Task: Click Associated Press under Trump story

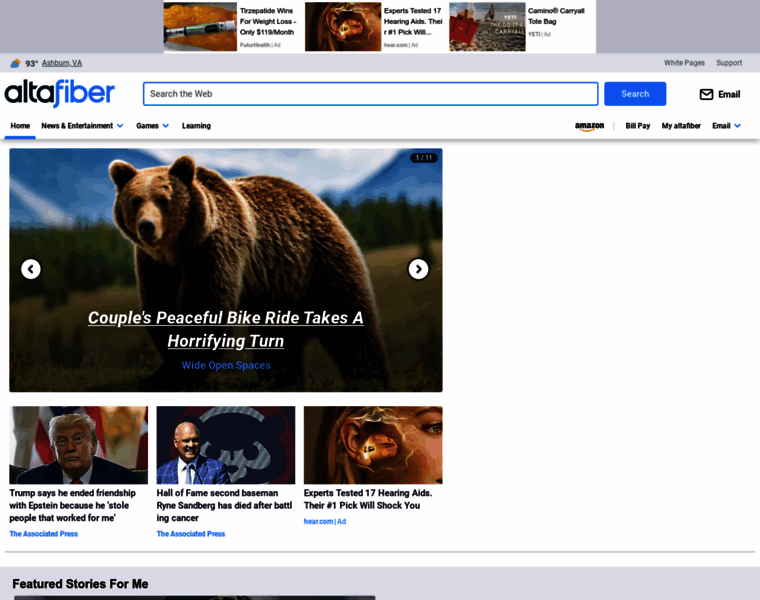Action: (44, 534)
